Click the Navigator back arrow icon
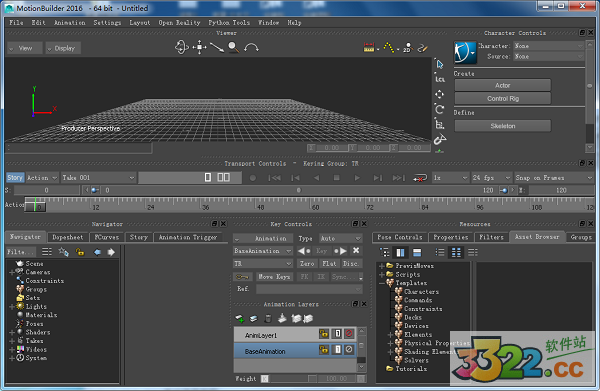 coord(97,252)
